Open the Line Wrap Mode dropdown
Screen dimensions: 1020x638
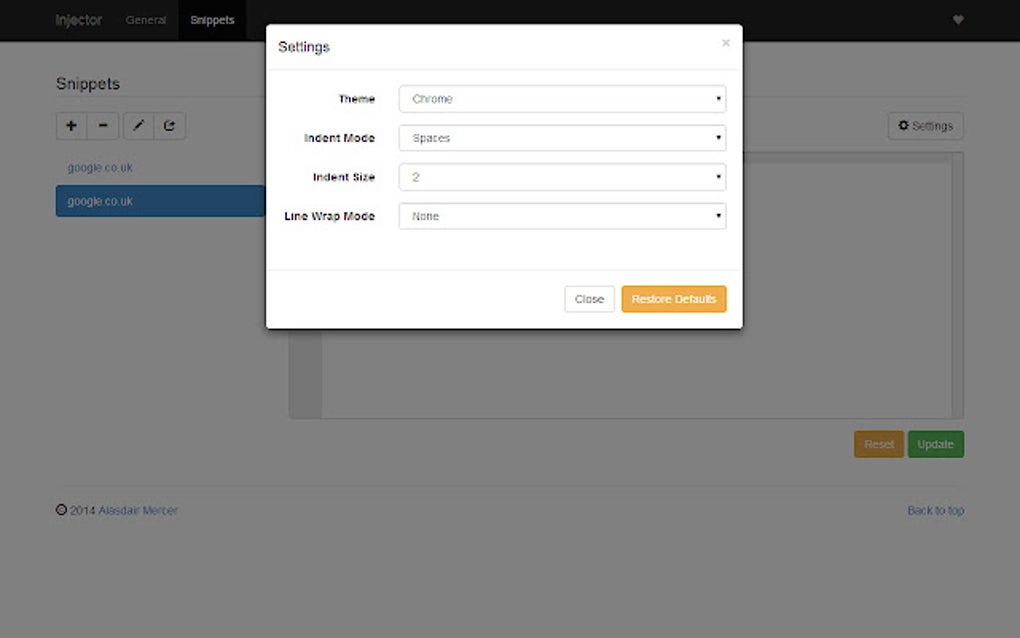pyautogui.click(x=561, y=215)
